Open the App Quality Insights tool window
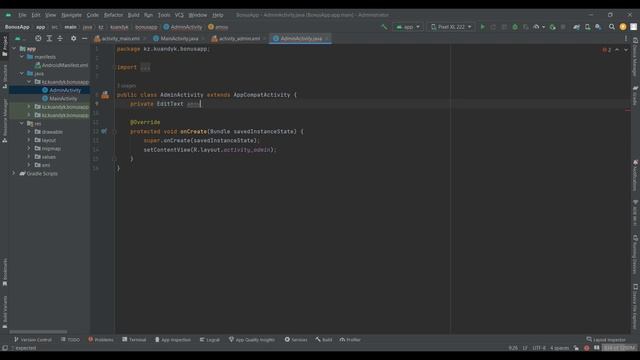Image resolution: width=640 pixels, height=360 pixels. 251,340
